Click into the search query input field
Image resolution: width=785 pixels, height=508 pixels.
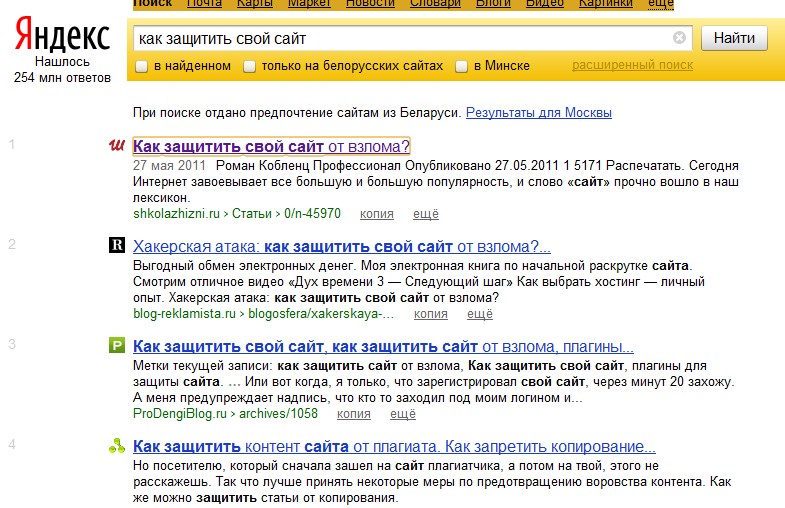pos(400,38)
